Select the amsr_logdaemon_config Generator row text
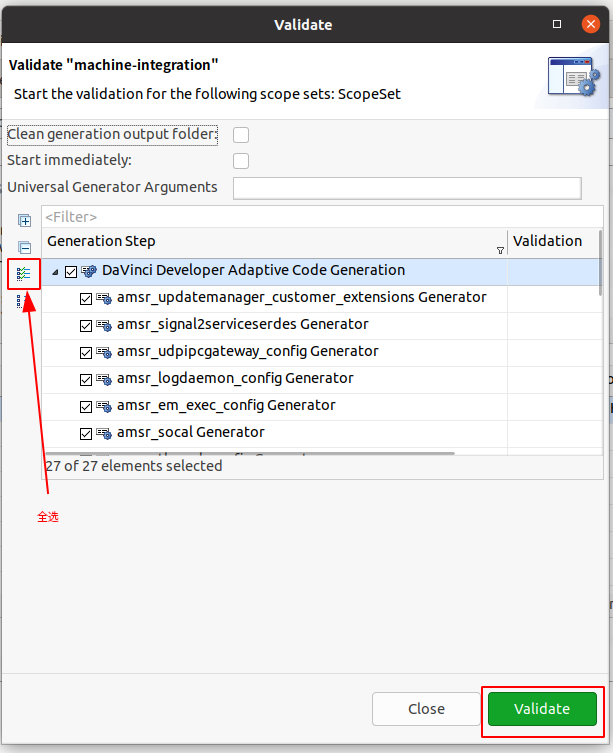The width and height of the screenshot is (613, 753). coord(235,378)
